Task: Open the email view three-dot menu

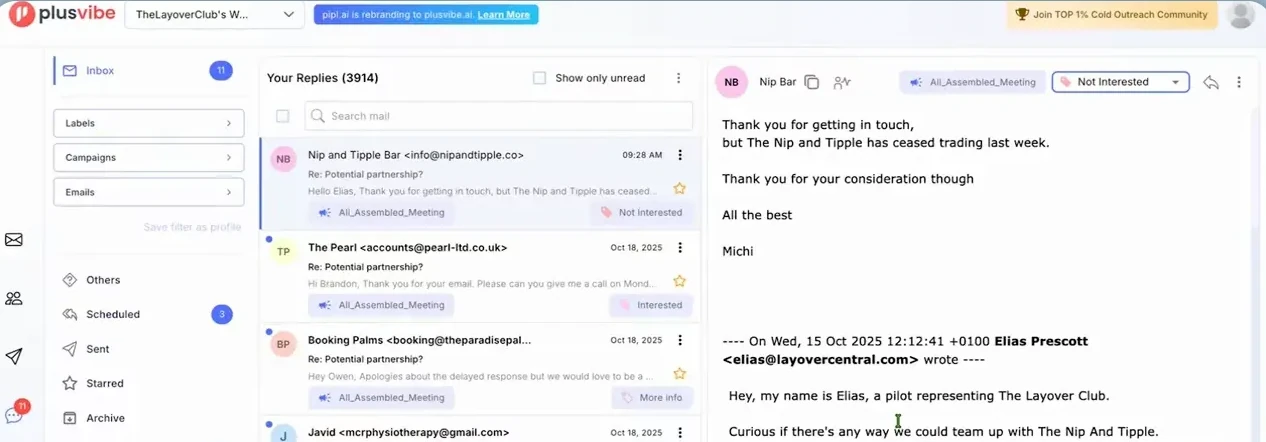Action: (x=1239, y=82)
